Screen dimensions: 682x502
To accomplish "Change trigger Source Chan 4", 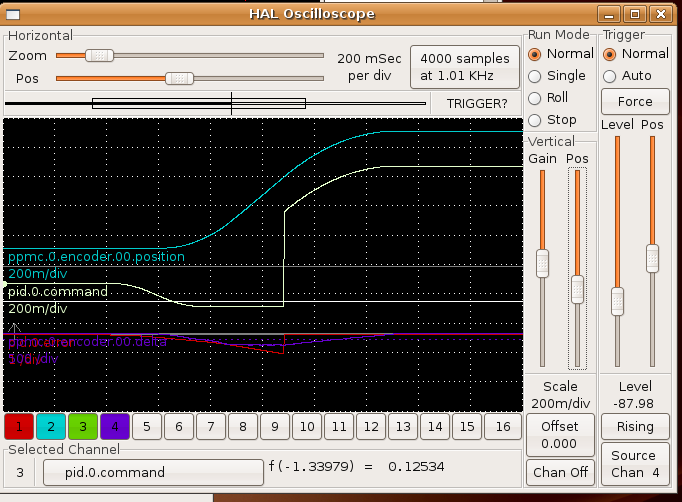I will coord(635,464).
